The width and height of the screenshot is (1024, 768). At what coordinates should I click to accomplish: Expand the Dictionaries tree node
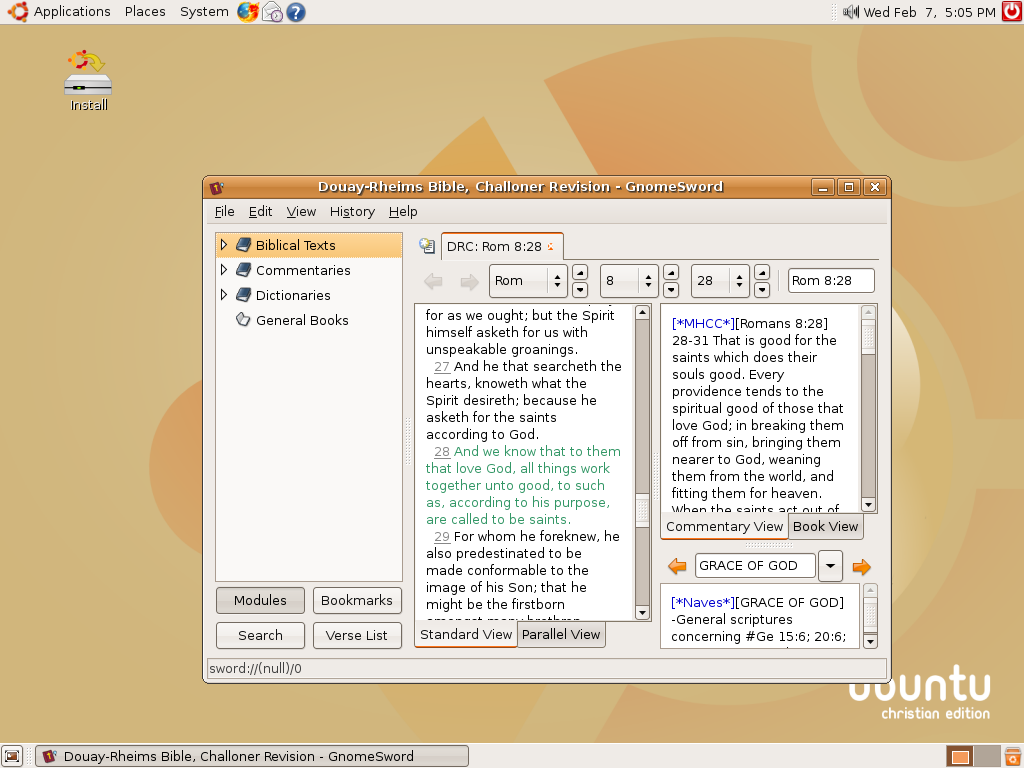tap(224, 295)
